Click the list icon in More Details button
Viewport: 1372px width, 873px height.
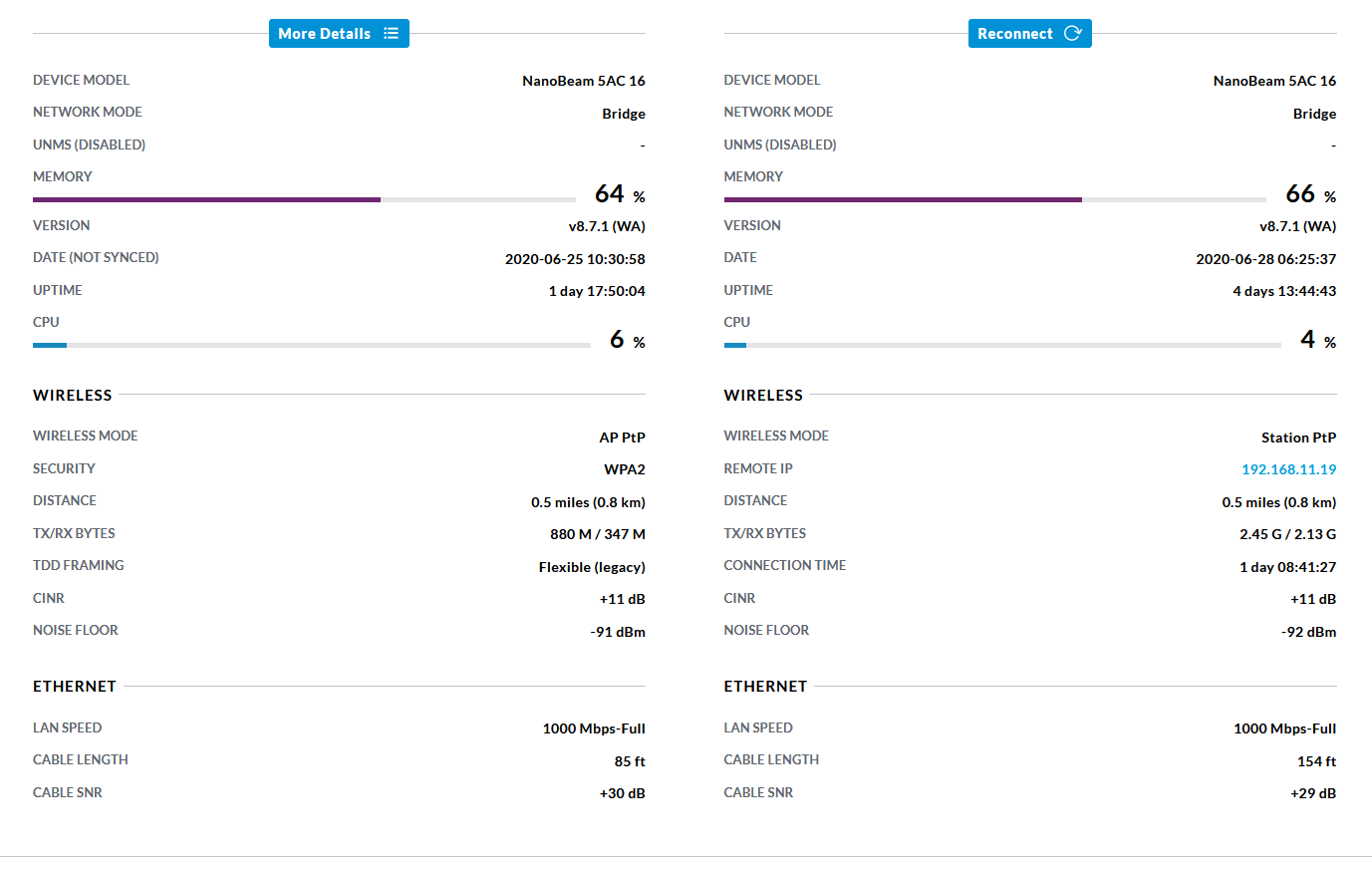coord(391,34)
